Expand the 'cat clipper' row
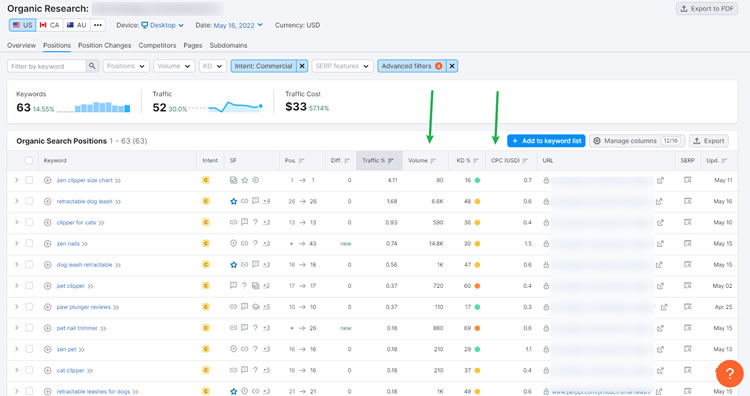Viewport: 750px width, 396px height. pyautogui.click(x=17, y=370)
